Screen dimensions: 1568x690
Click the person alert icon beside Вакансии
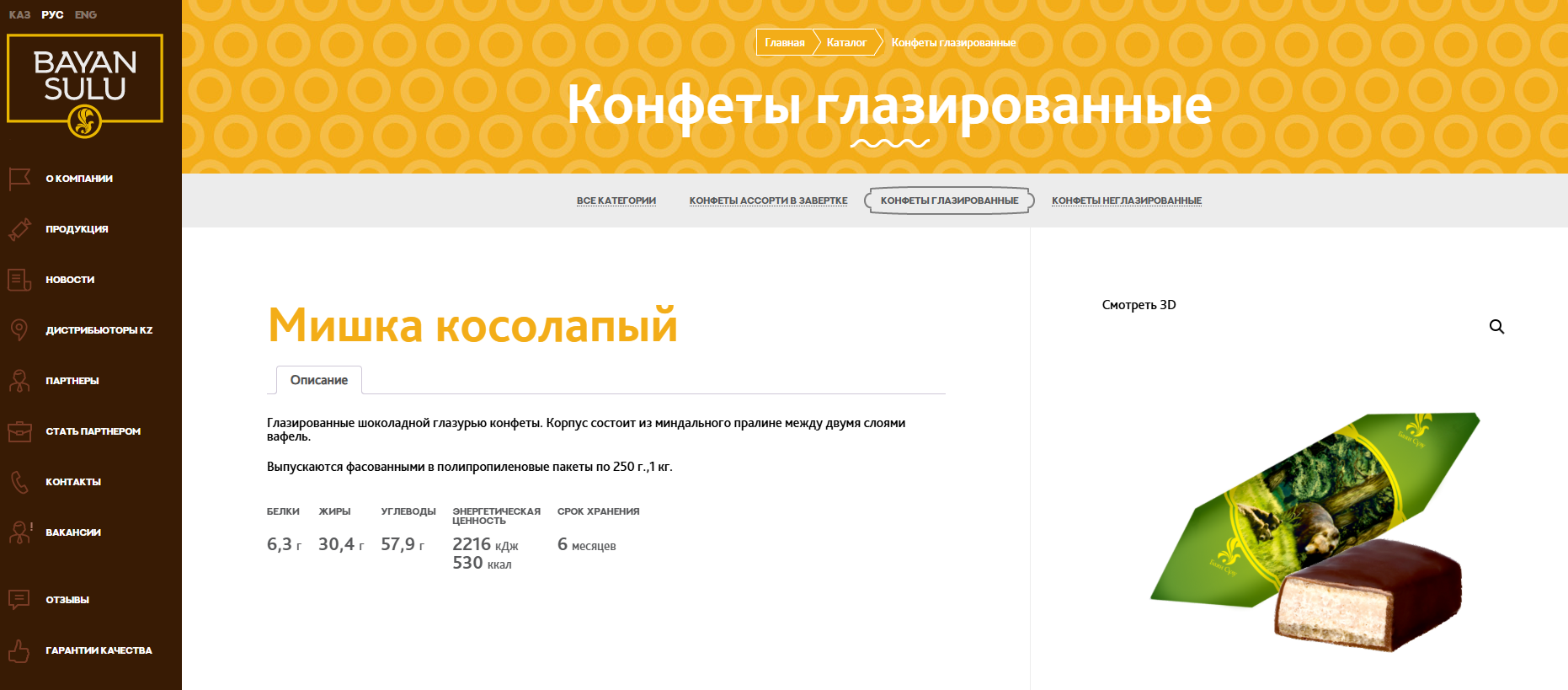coord(19,532)
